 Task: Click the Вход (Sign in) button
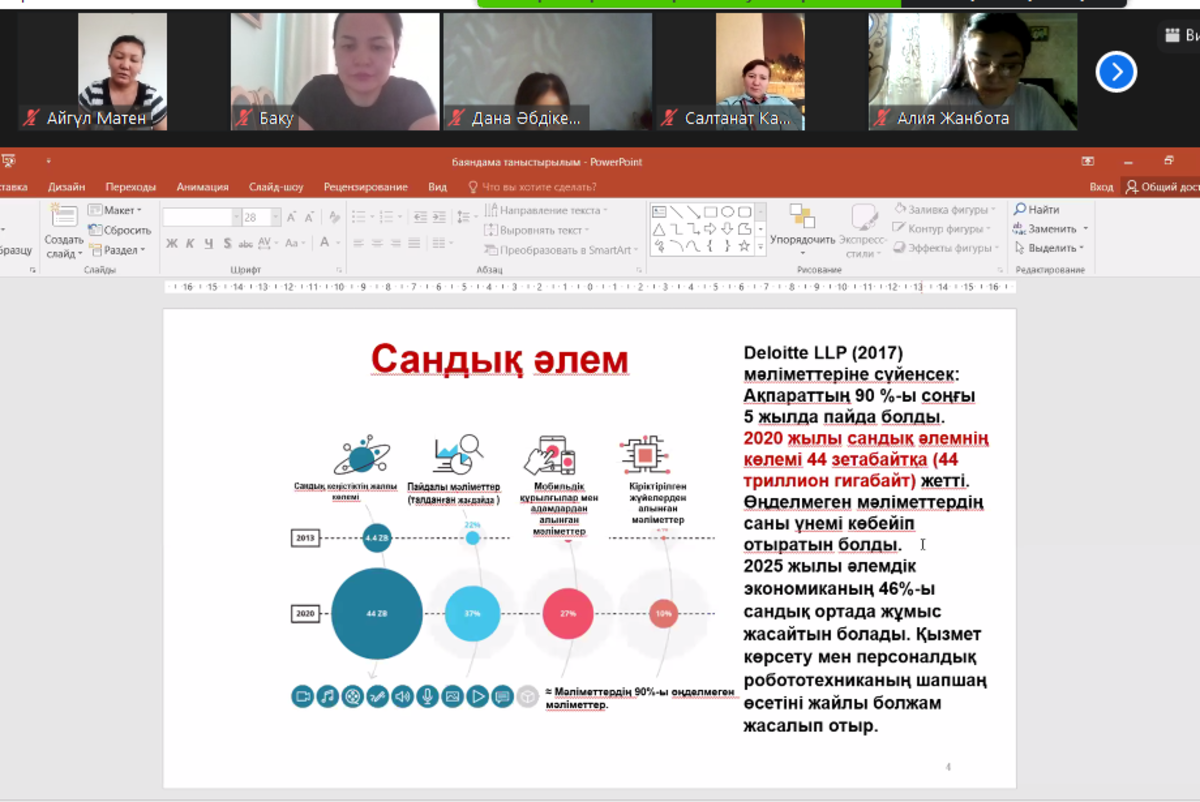click(x=1101, y=187)
